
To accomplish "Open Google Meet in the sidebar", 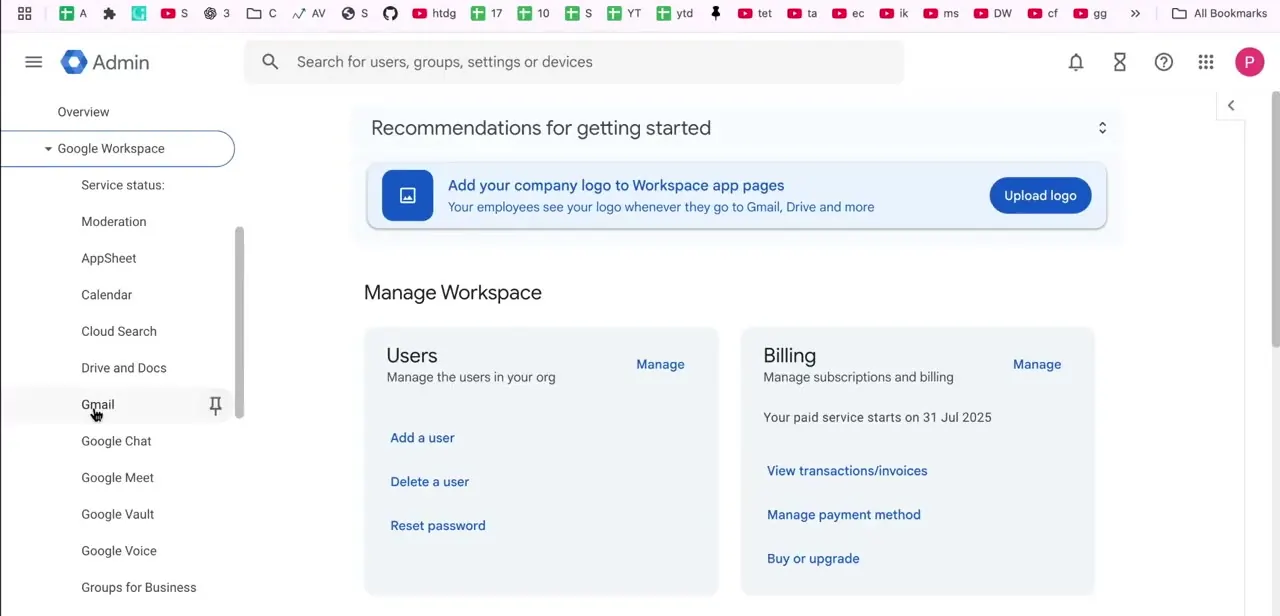I will tap(118, 478).
